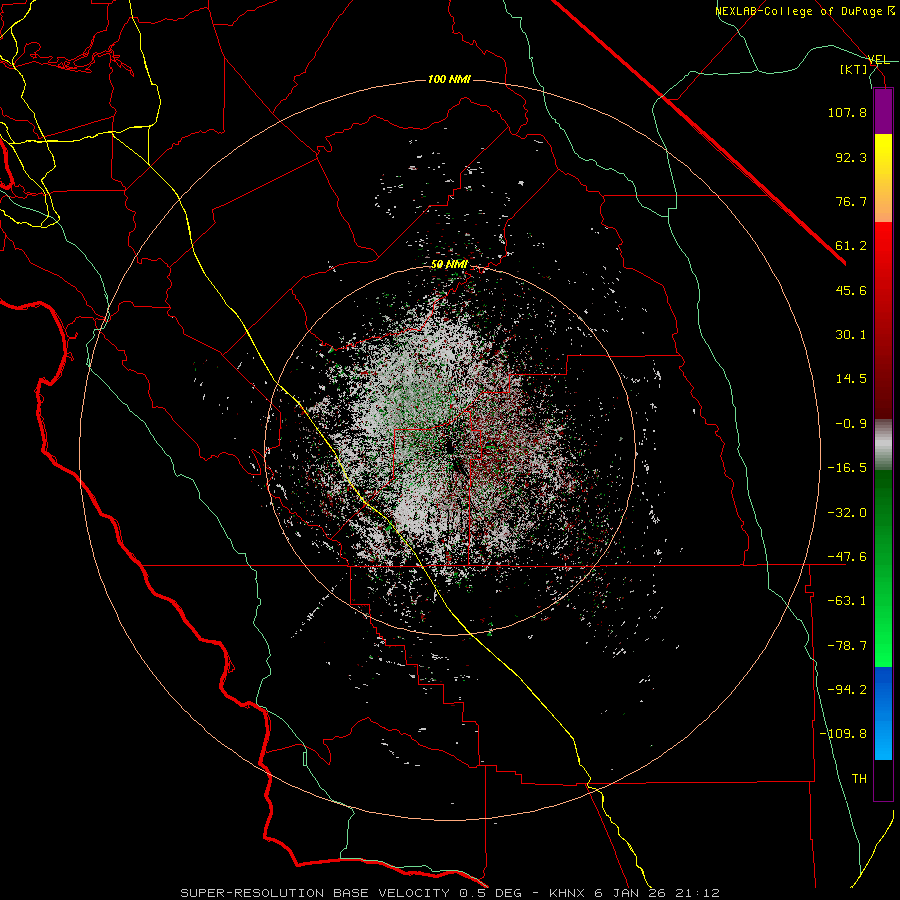900x900 pixels.
Task: Pick the blue segment of the velocity color bar
Action: point(883,713)
